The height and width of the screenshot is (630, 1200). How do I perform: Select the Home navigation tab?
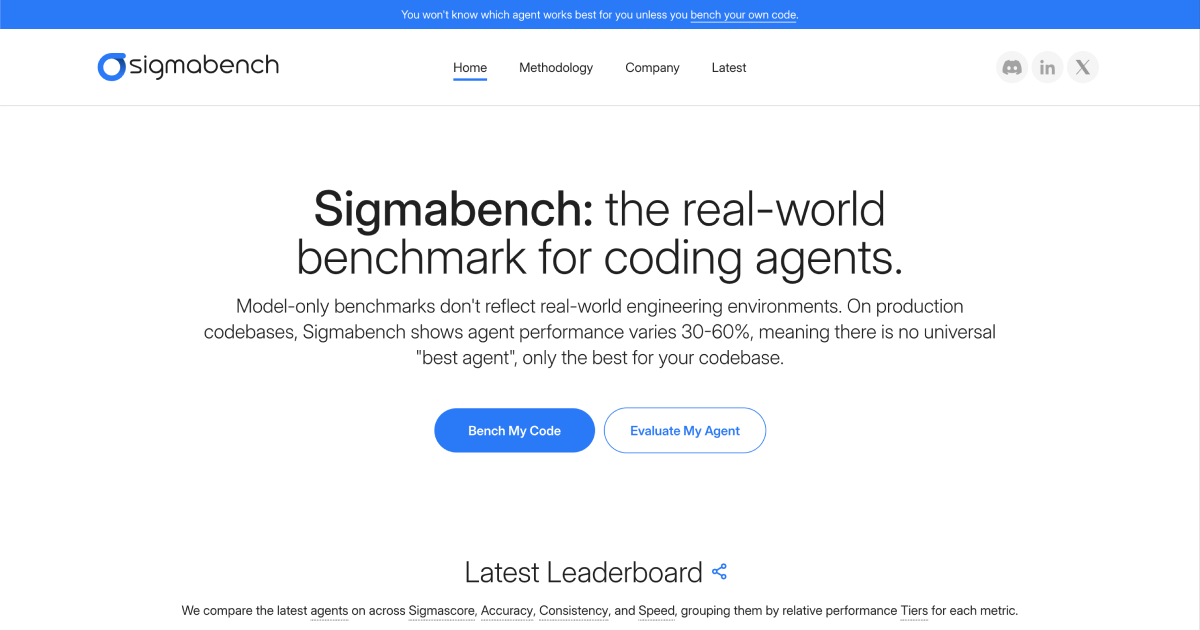(470, 68)
